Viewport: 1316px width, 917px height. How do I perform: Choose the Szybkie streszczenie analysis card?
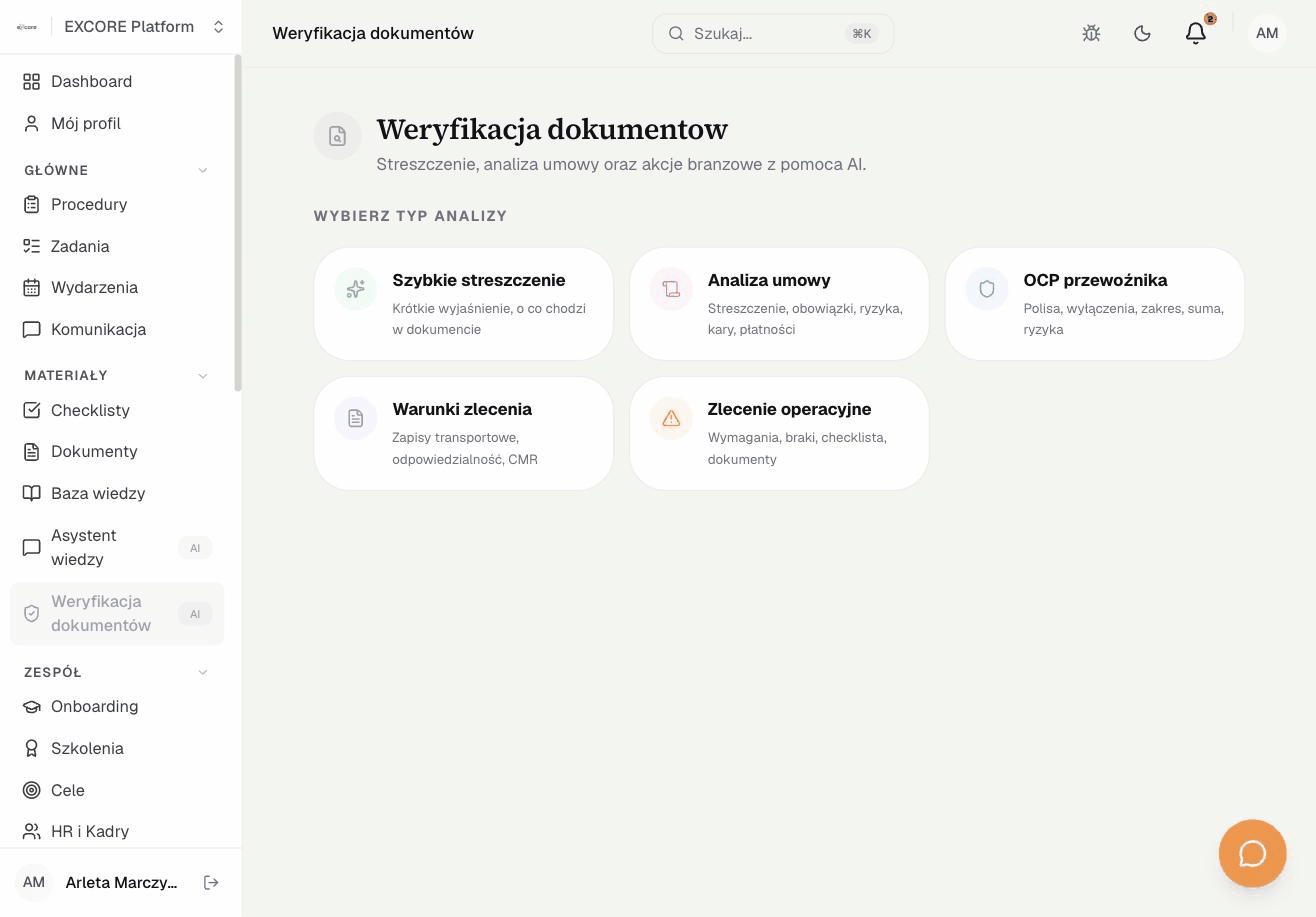[464, 304]
